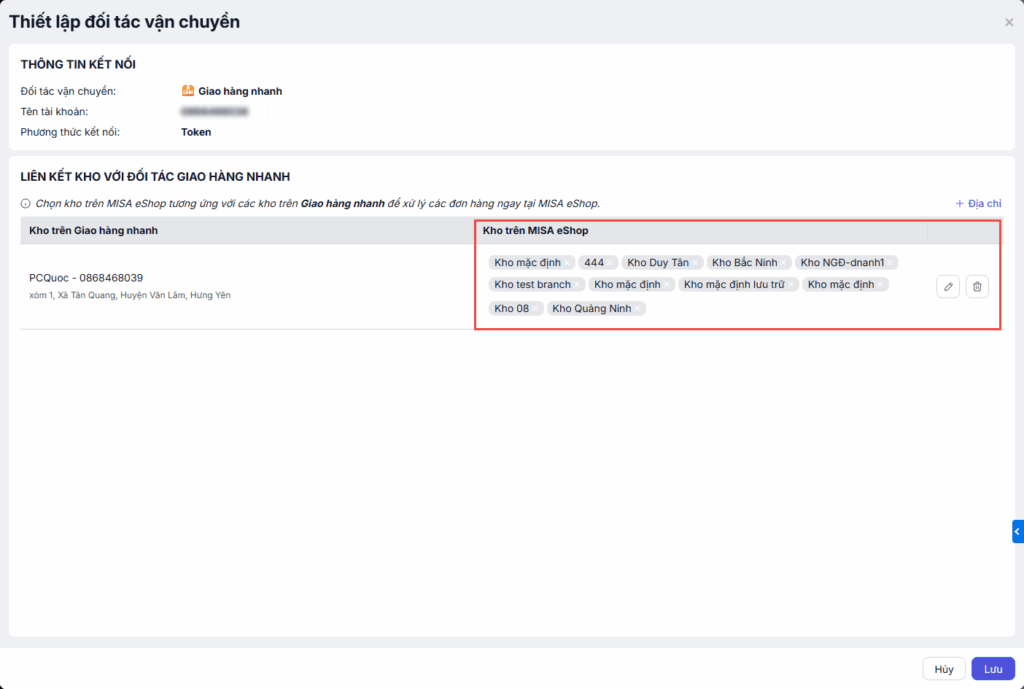Click the Hủy button to cancel
This screenshot has height=689, width=1024.
tap(944, 669)
